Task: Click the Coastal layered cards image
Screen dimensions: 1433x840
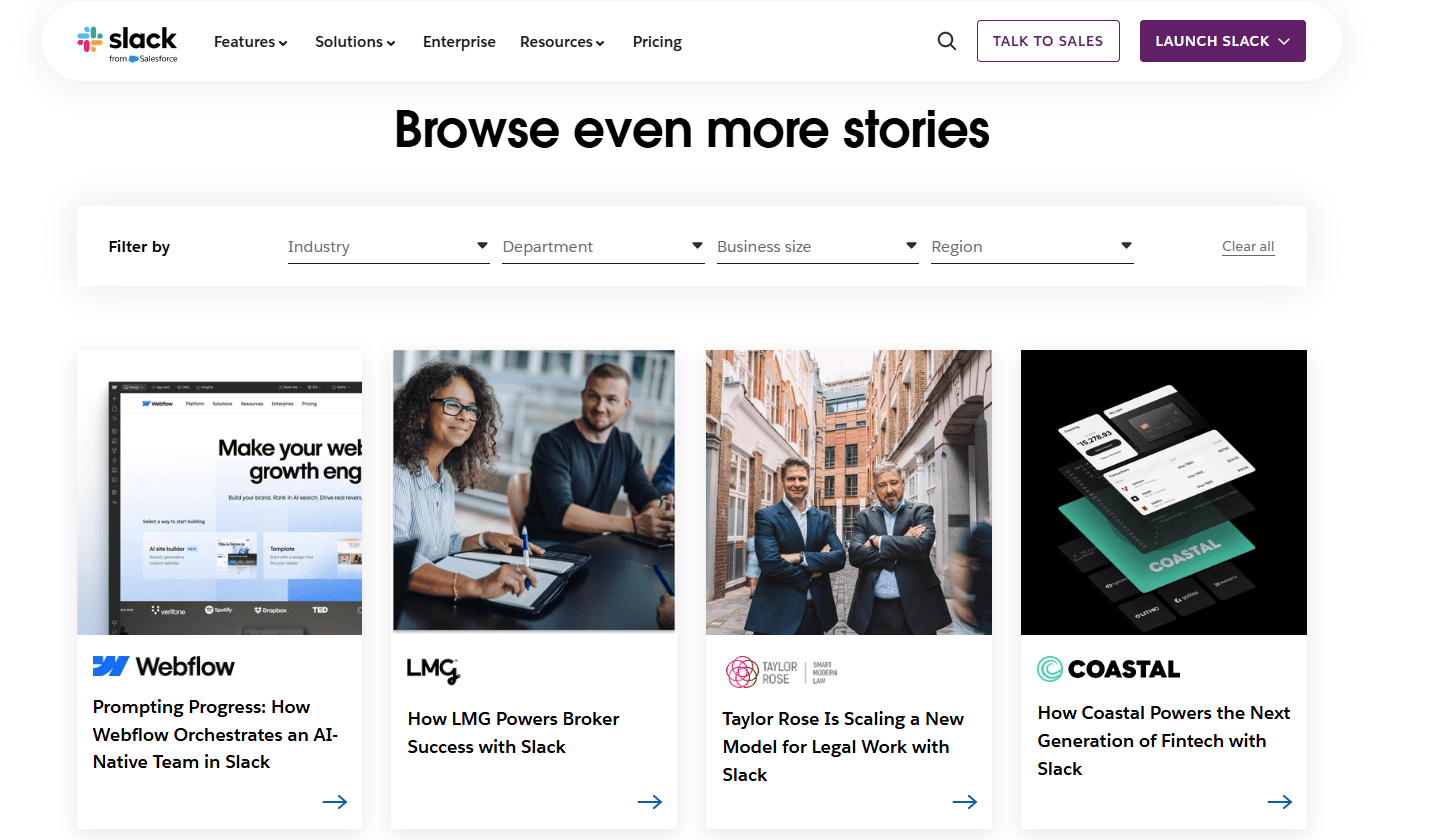Action: coord(1164,492)
